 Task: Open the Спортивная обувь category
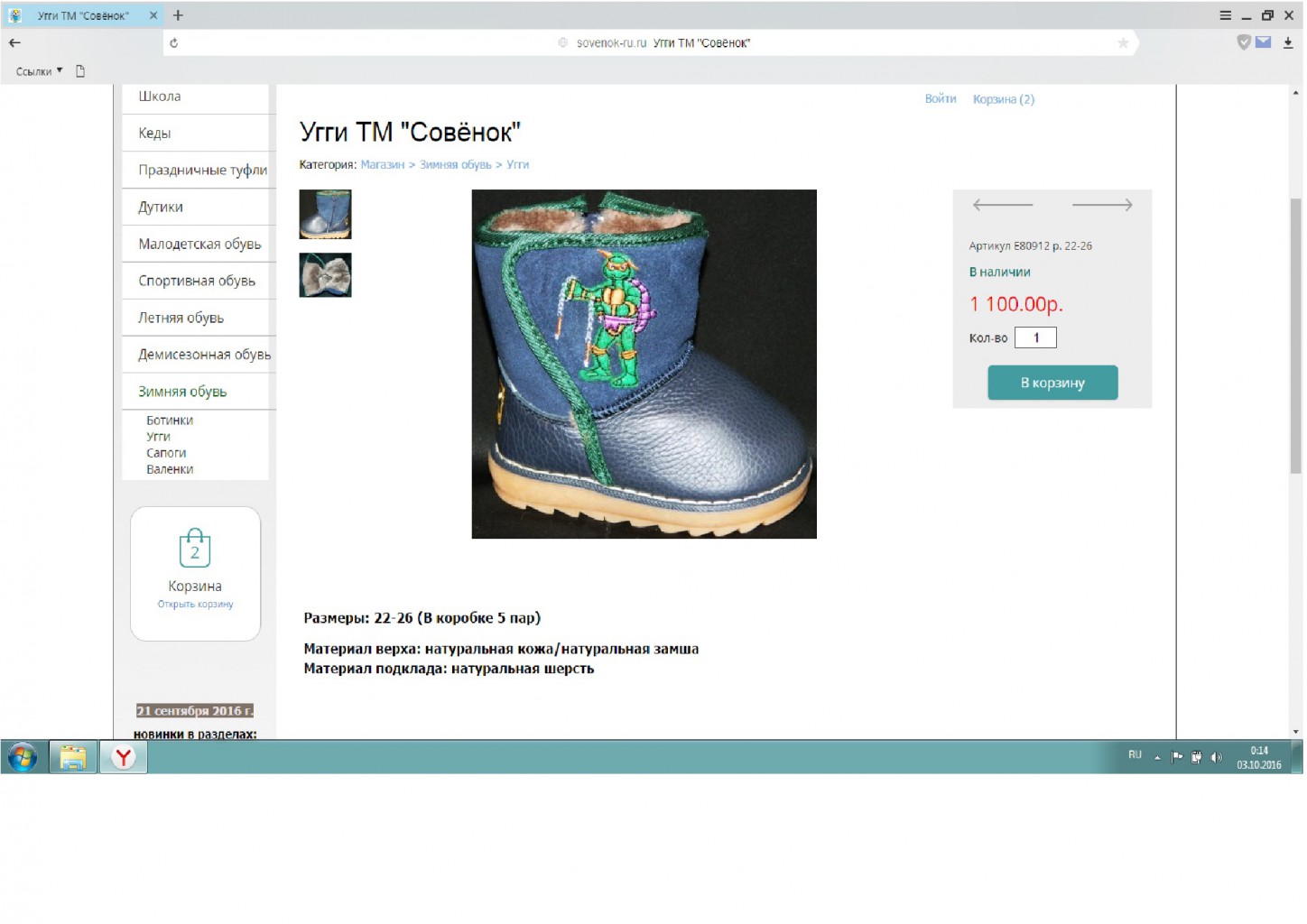tap(199, 282)
